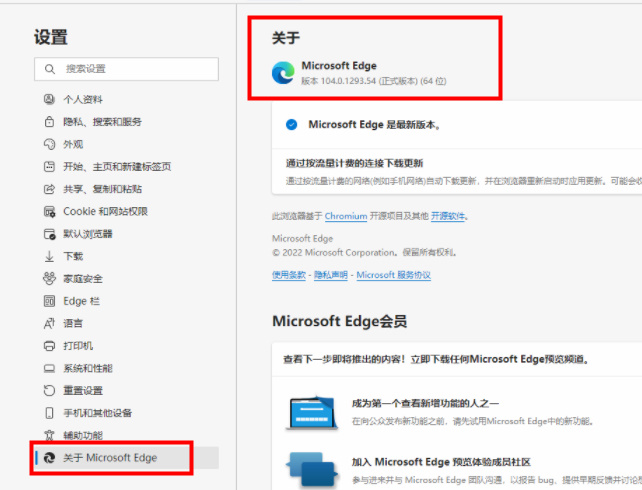Click the 设置 page title
This screenshot has width=642, height=490.
coord(51,37)
